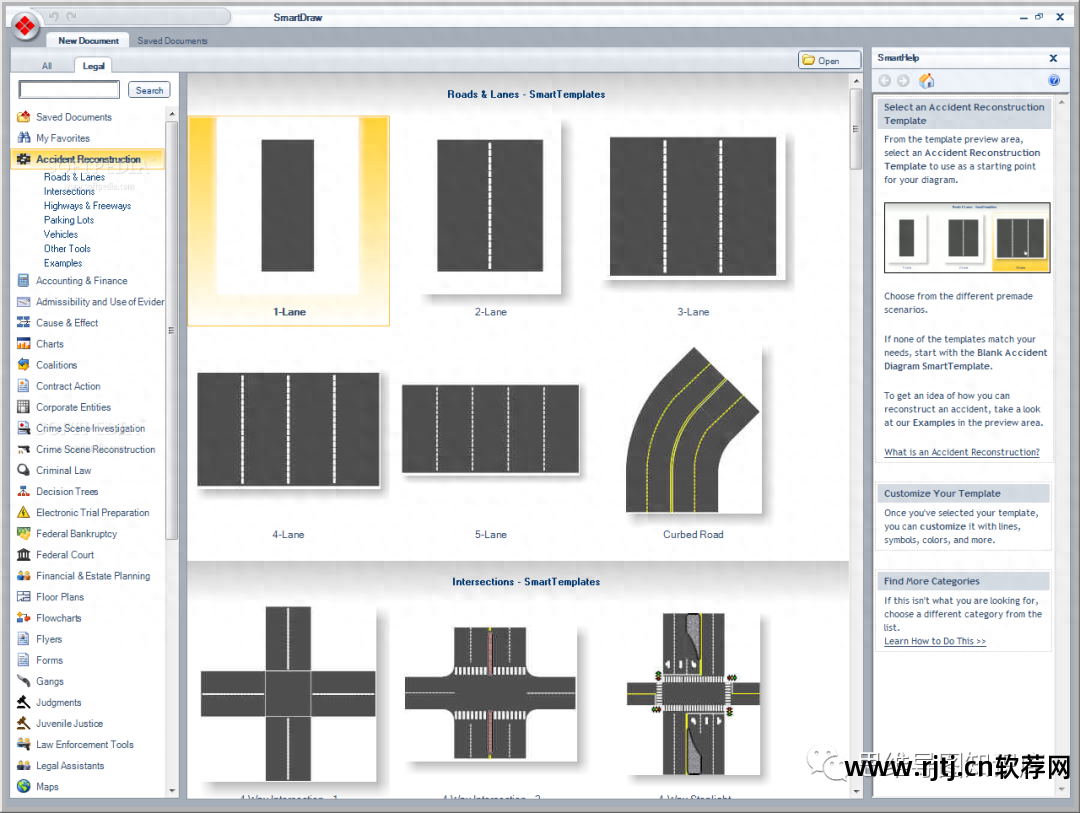This screenshot has width=1080, height=813.
Task: Select the intersection template with crosswalks
Action: pyautogui.click(x=490, y=693)
